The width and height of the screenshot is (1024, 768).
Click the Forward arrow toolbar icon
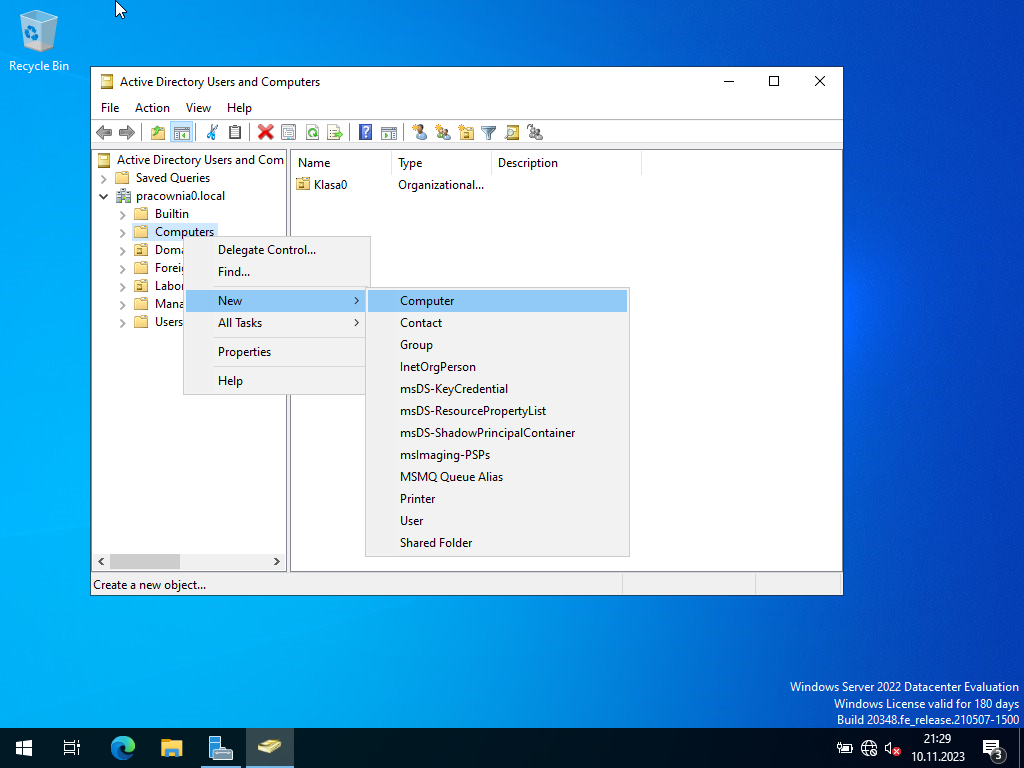[127, 133]
